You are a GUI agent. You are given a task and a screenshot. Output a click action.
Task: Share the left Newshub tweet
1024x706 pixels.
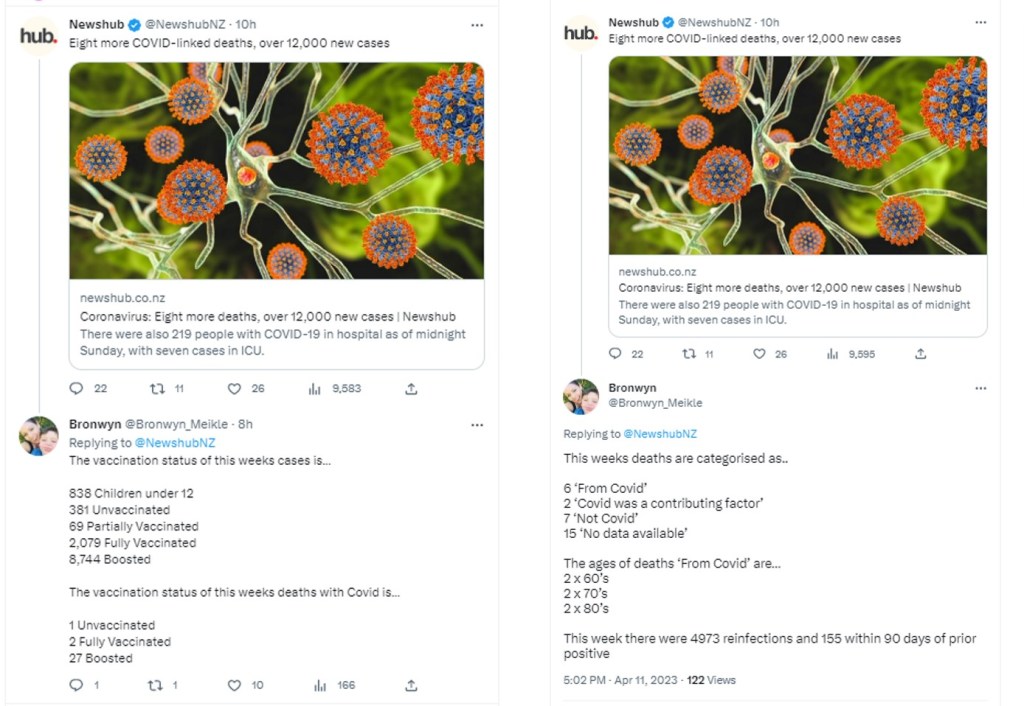(x=411, y=389)
